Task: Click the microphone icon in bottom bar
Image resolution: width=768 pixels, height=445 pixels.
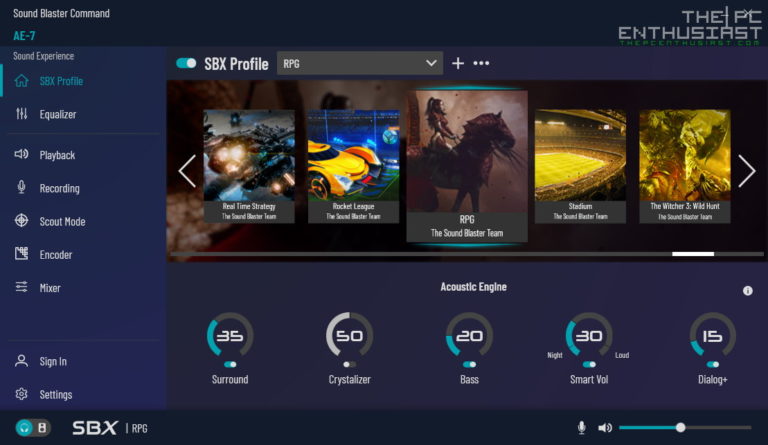Action: pos(581,428)
